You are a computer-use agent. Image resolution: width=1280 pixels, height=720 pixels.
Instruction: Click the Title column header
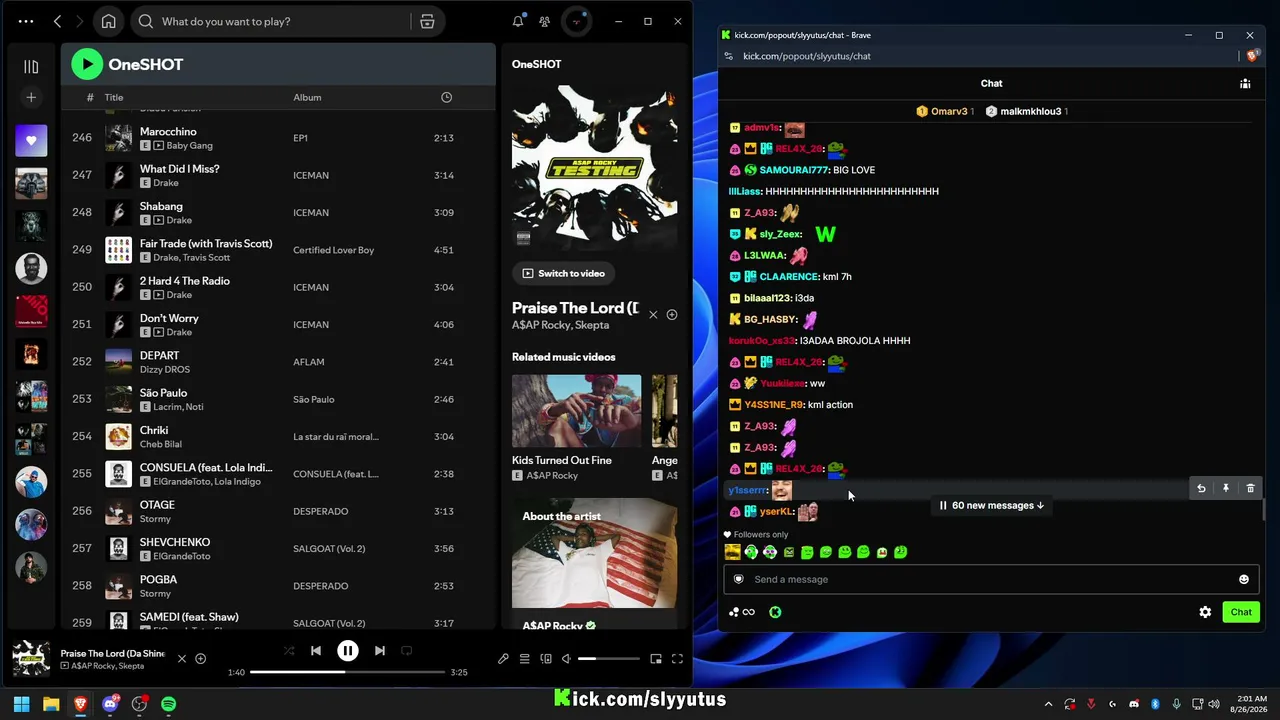coord(114,97)
